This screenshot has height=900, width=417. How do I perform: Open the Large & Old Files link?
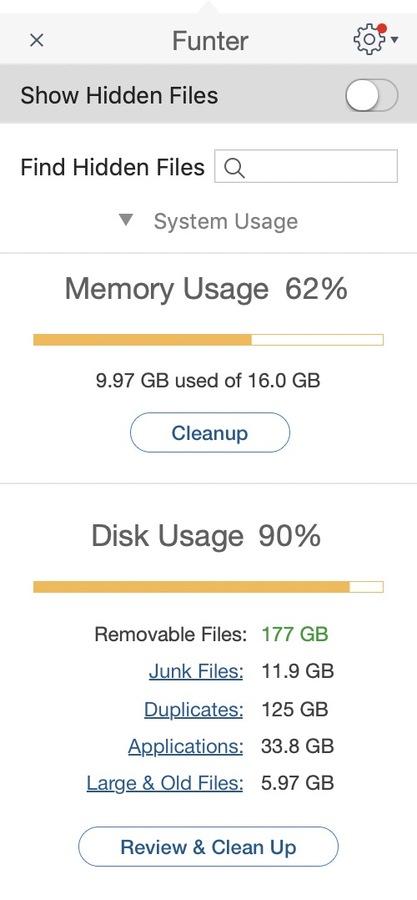coord(165,783)
